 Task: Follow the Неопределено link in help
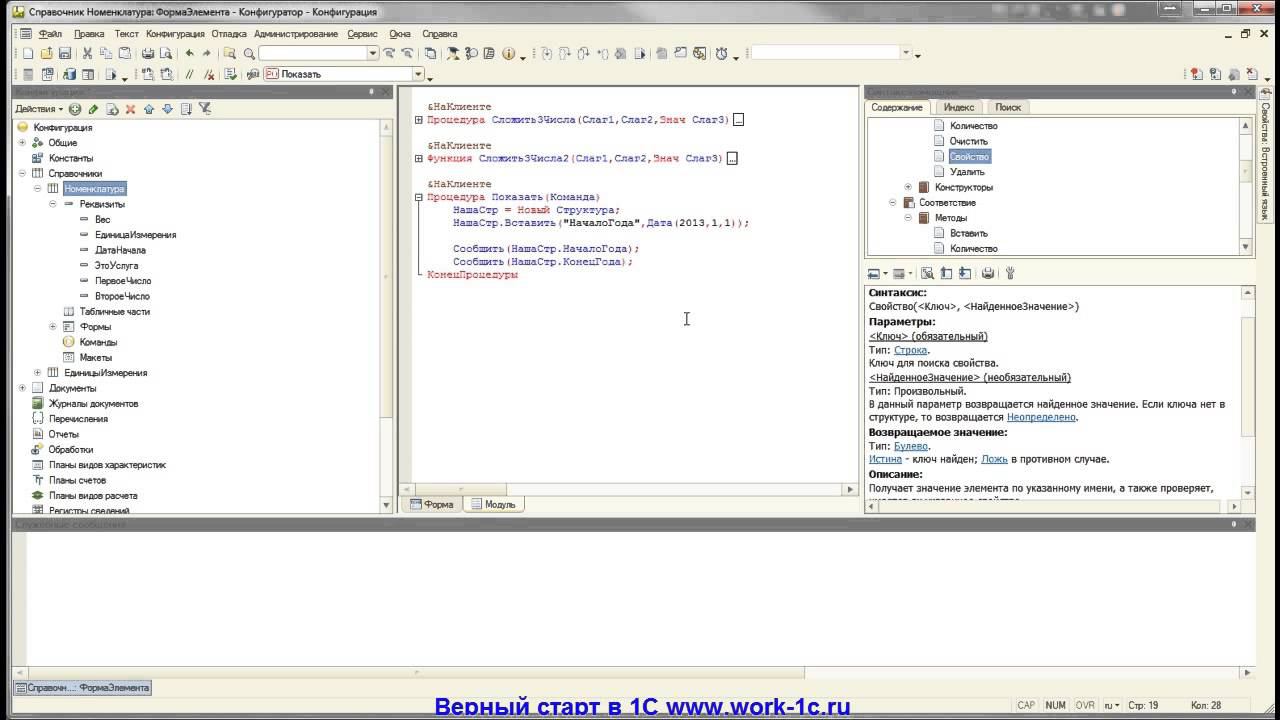pyautogui.click(x=1041, y=417)
